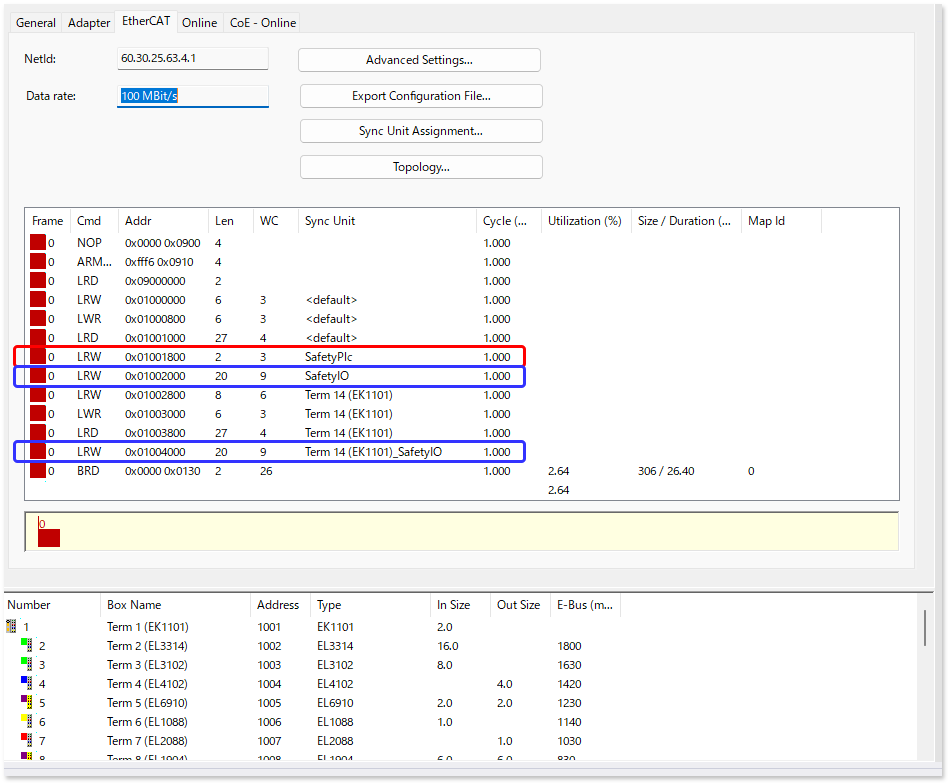This screenshot has width=948, height=783.
Task: Click the red frame block in the yellow frame bar
Action: click(48, 538)
